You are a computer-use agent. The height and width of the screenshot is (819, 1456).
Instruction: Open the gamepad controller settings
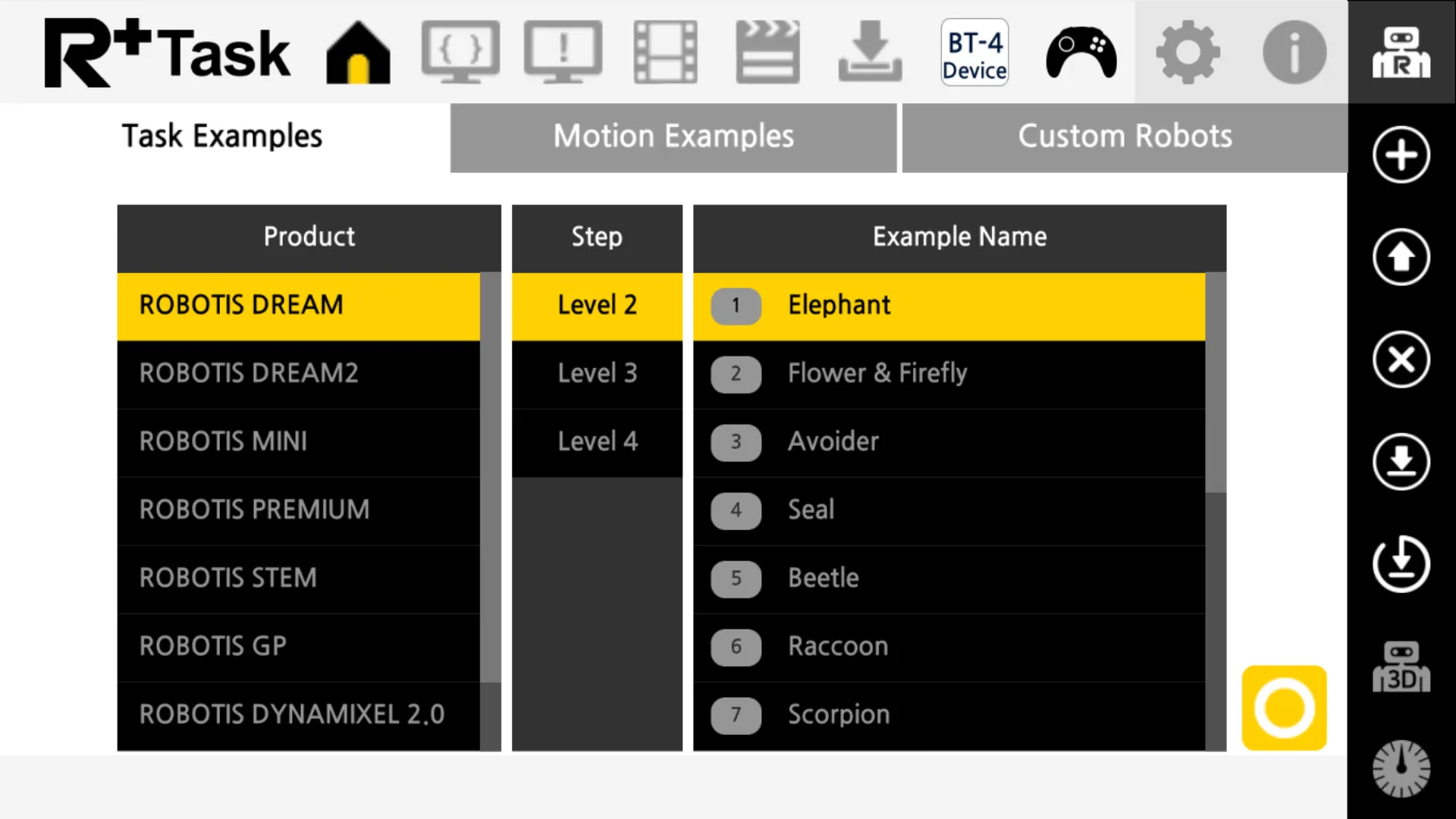1082,52
